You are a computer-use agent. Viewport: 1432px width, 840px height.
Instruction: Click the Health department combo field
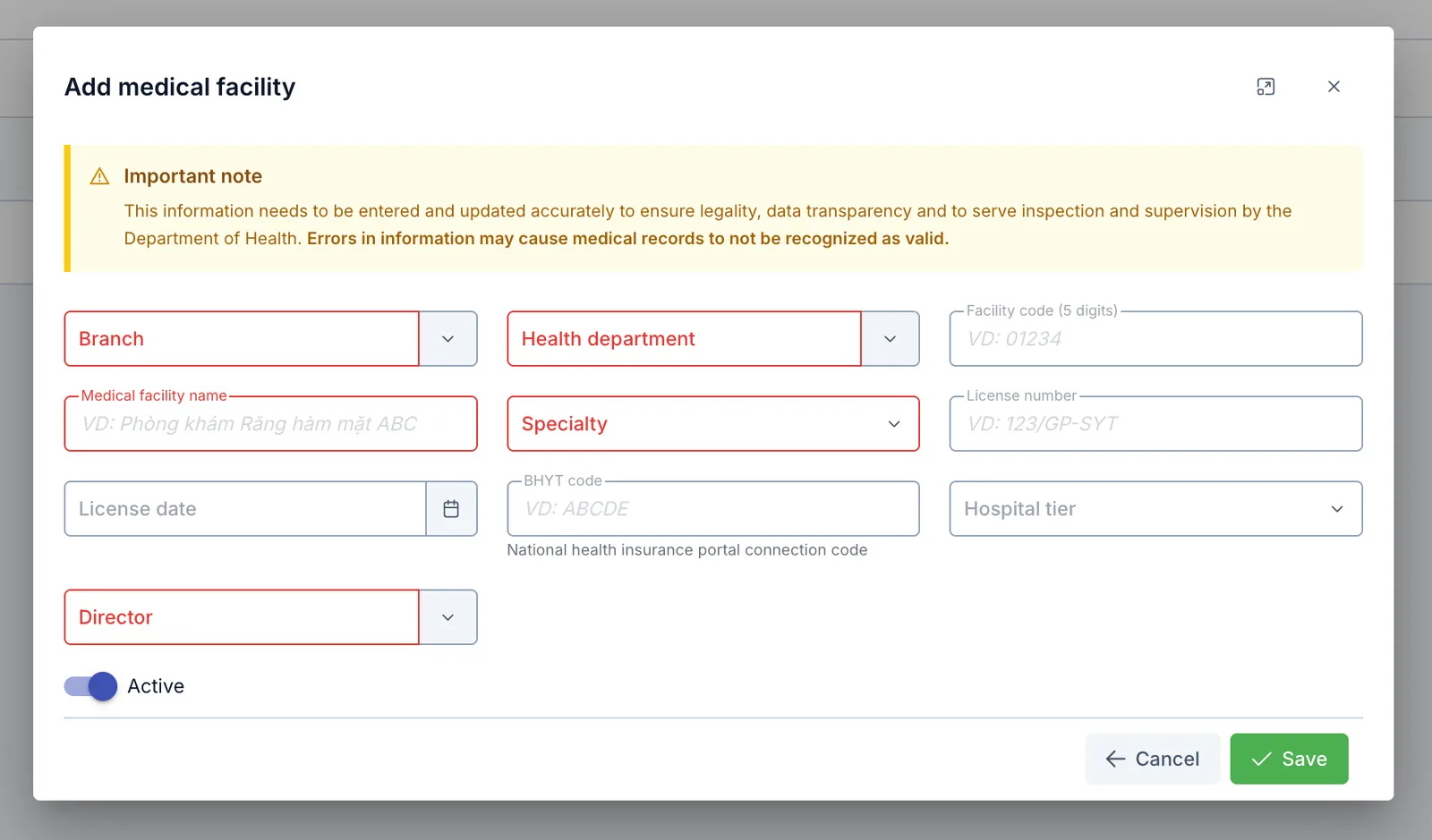685,339
